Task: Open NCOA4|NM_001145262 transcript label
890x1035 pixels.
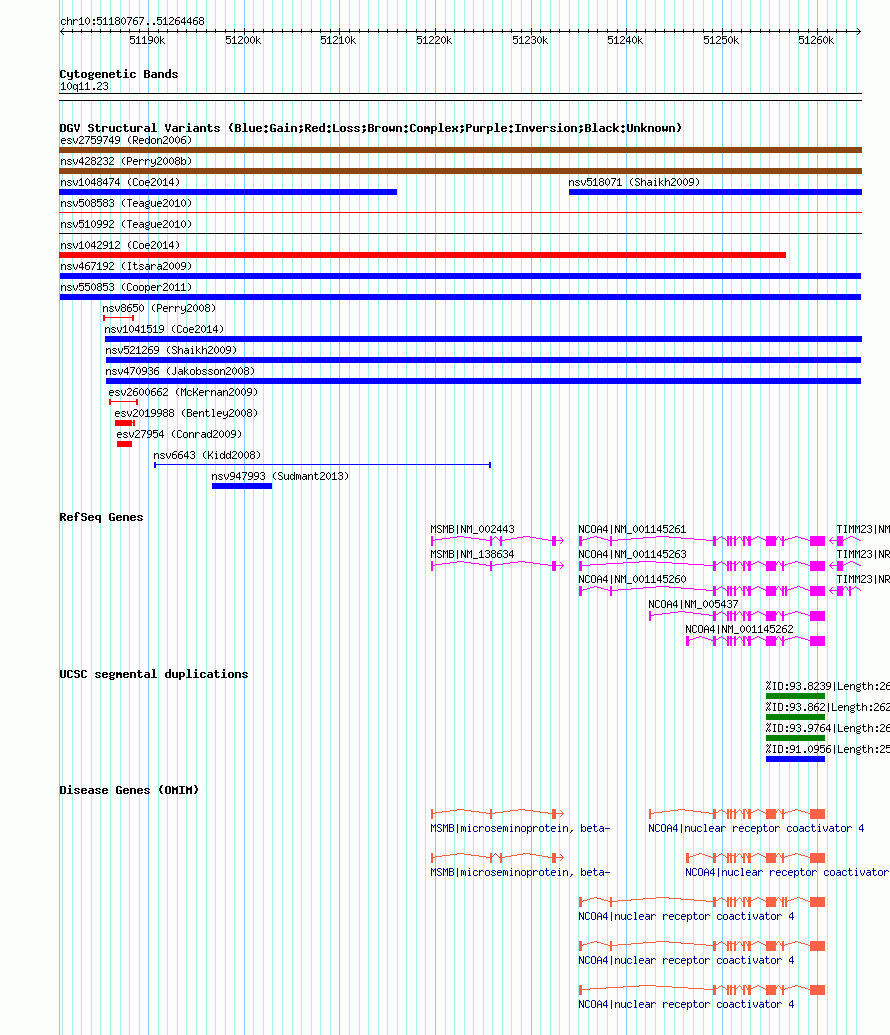Action: point(739,630)
